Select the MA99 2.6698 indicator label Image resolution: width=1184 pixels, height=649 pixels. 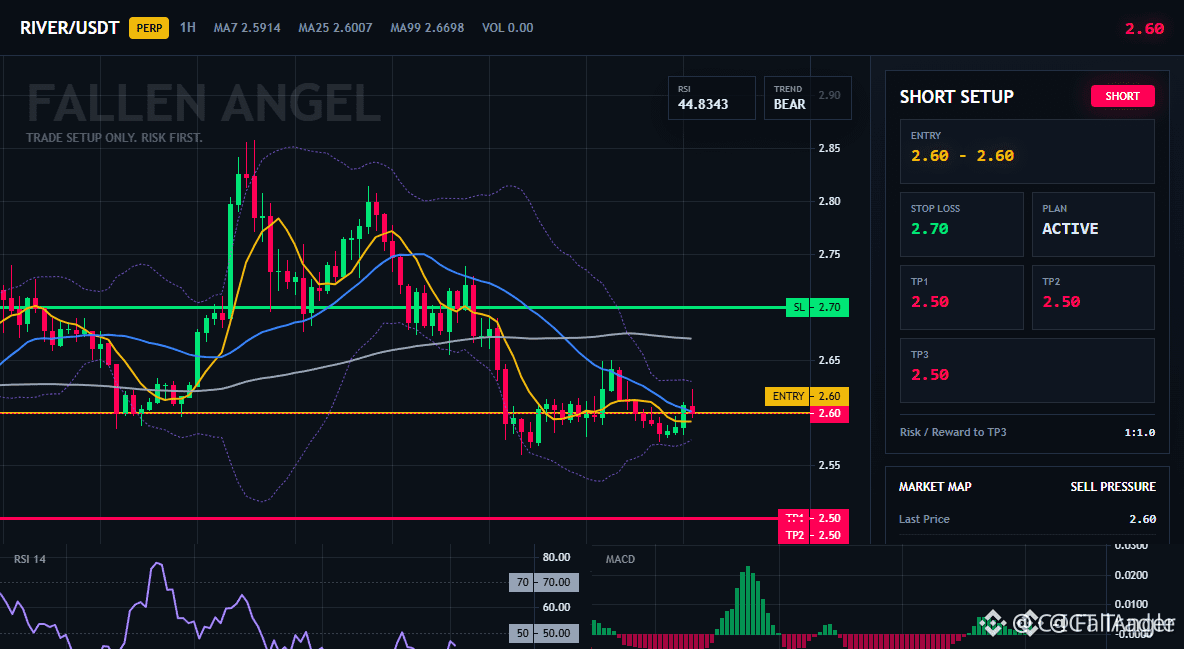427,28
